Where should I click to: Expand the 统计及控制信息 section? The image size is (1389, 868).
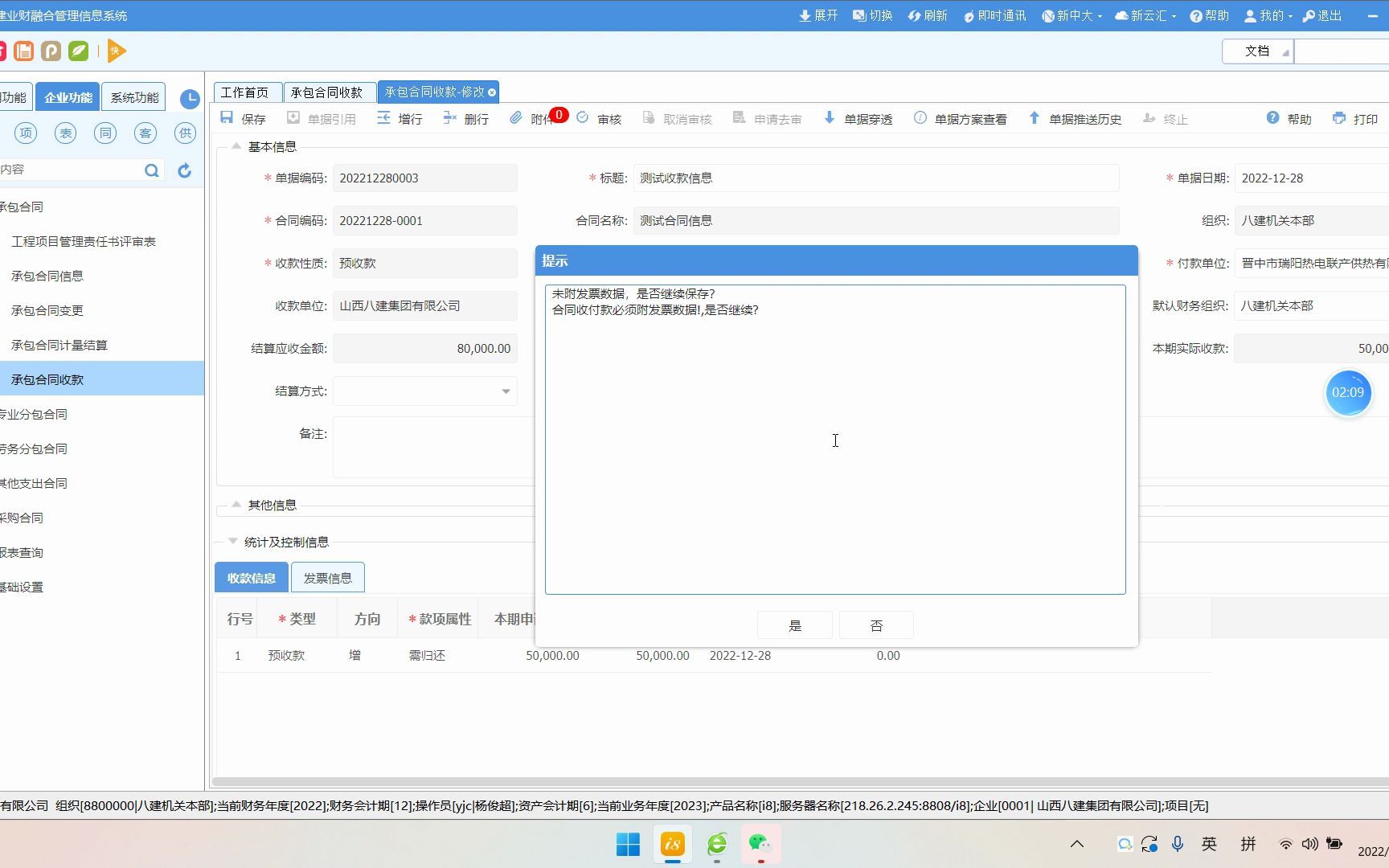233,541
